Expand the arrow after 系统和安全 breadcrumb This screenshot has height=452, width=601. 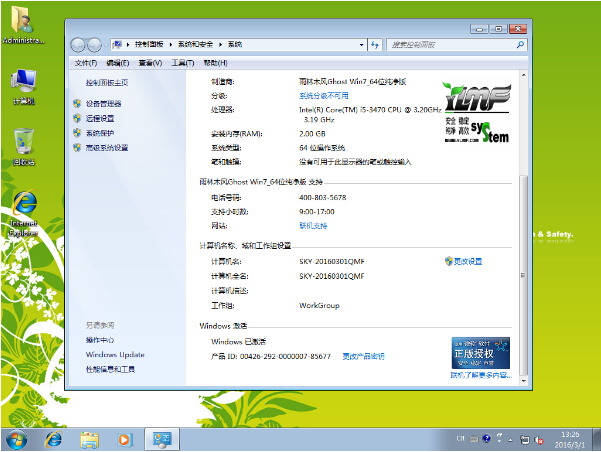coord(220,44)
